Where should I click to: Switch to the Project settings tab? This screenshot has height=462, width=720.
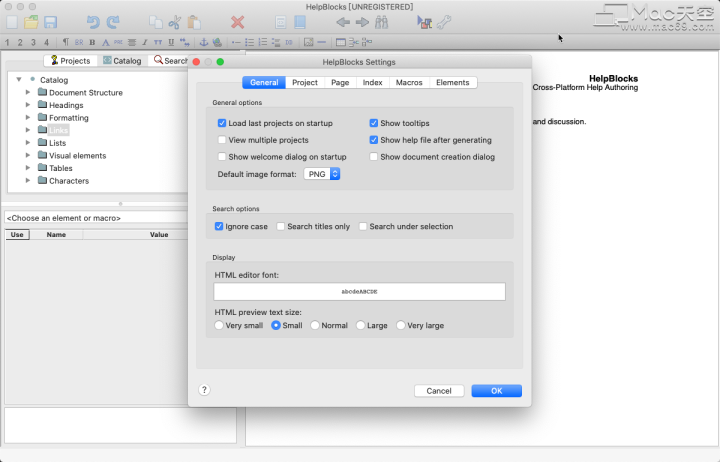tap(305, 83)
